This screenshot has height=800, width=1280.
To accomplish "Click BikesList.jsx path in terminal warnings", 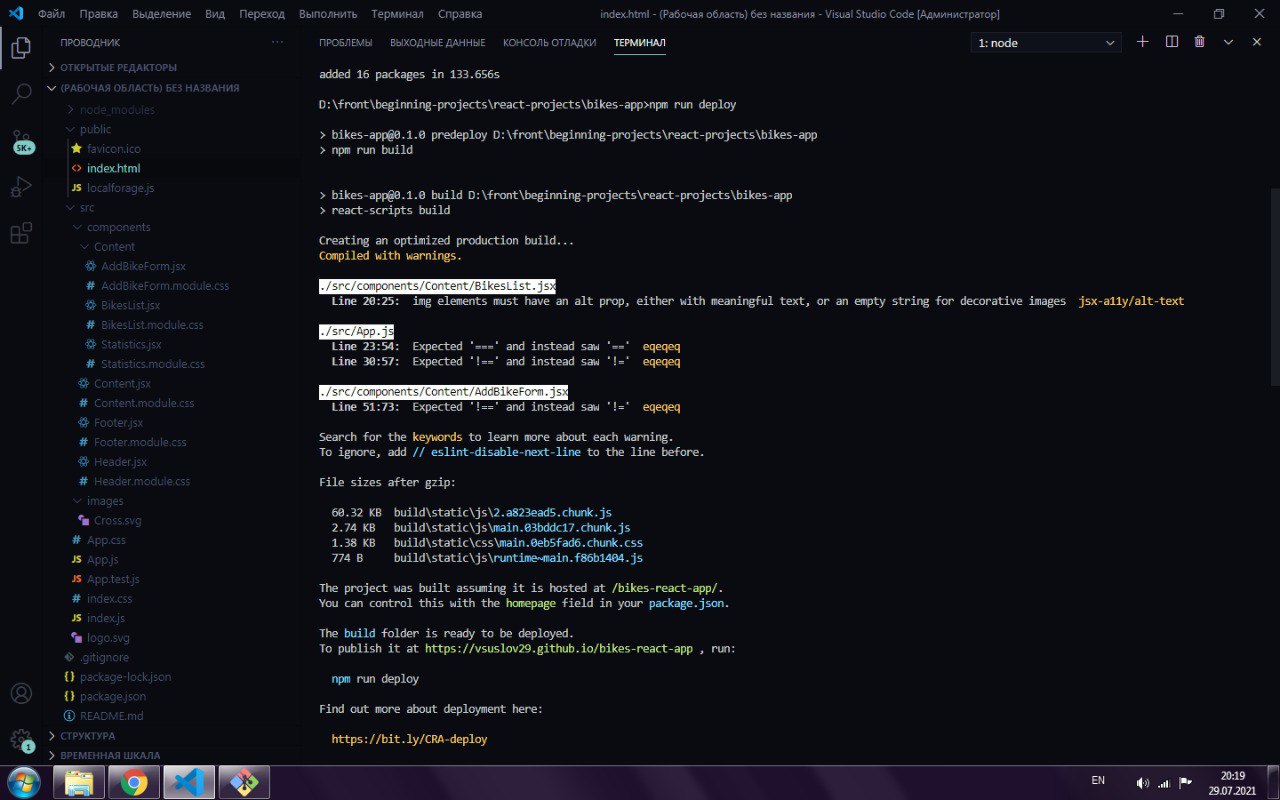I will (437, 286).
